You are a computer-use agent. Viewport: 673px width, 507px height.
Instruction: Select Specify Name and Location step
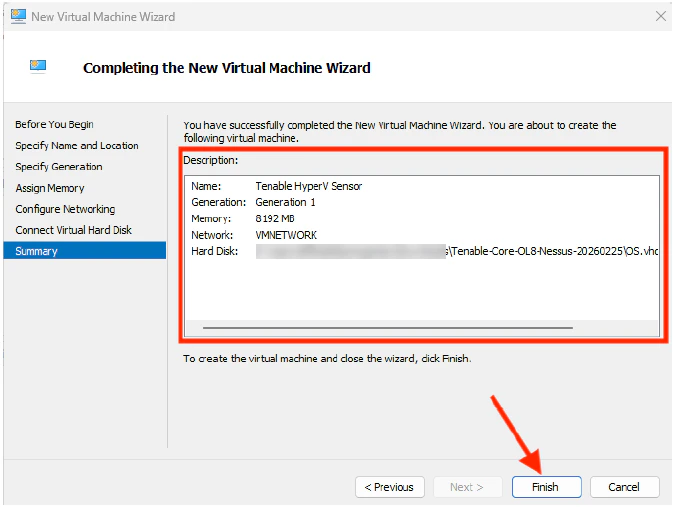77,146
